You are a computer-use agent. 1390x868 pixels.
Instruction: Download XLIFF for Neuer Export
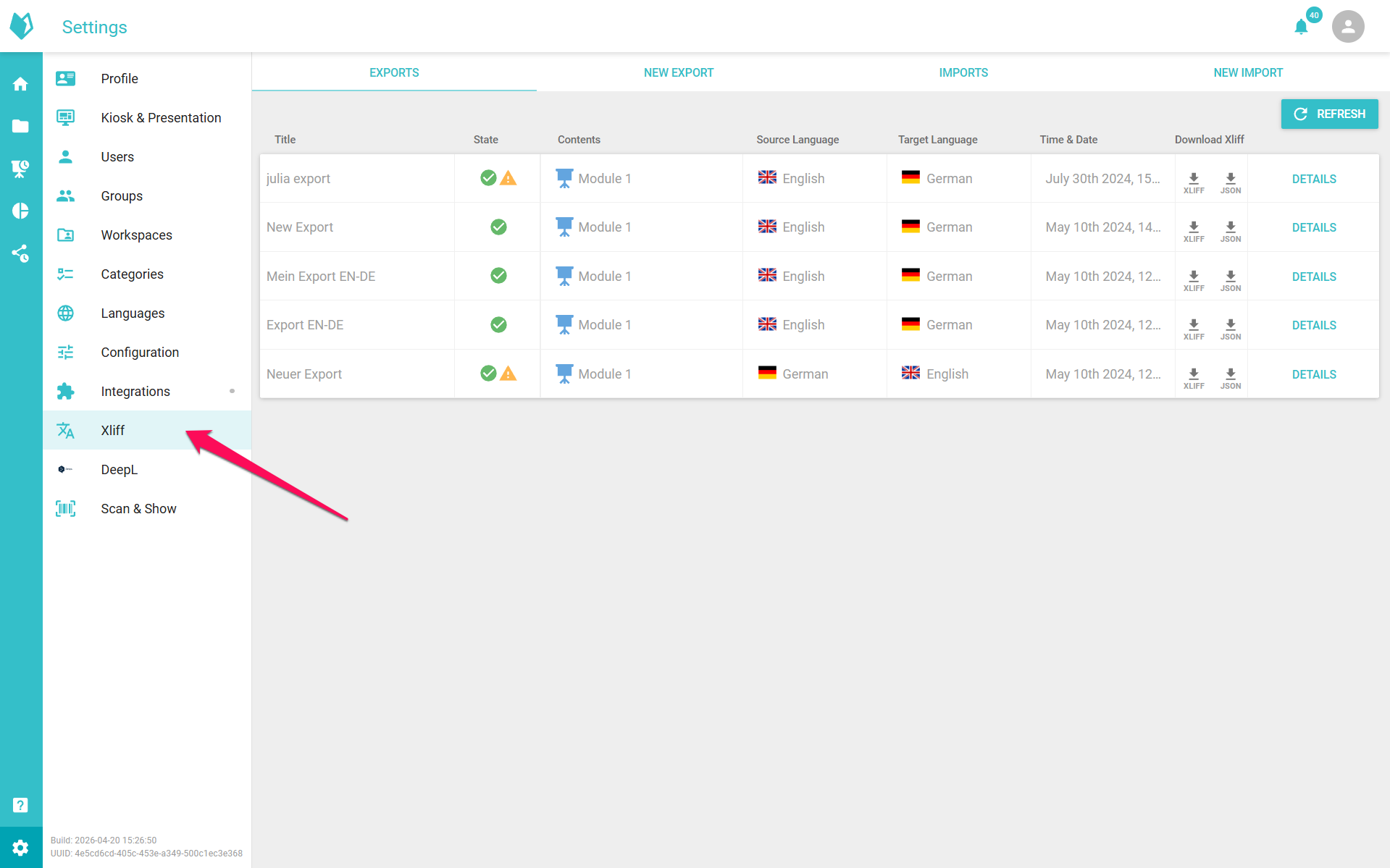coord(1194,378)
